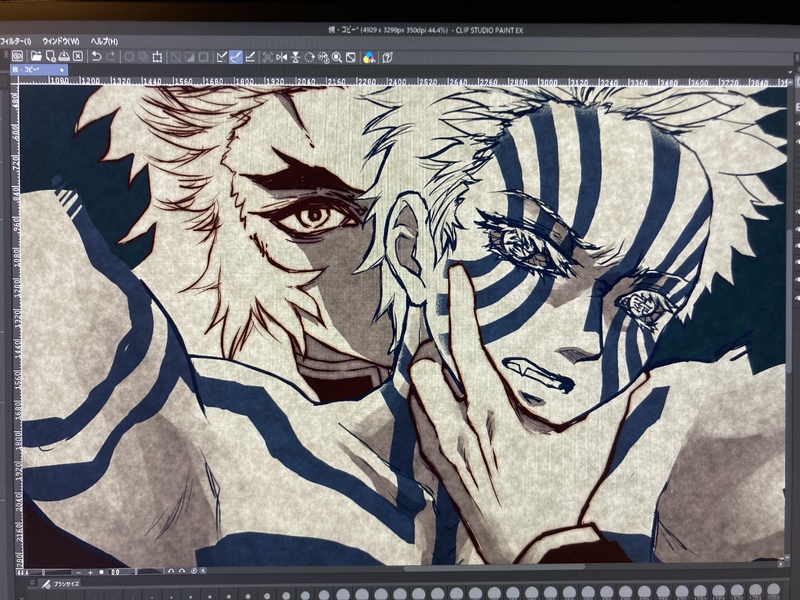Redo the last undone action

[111, 57]
